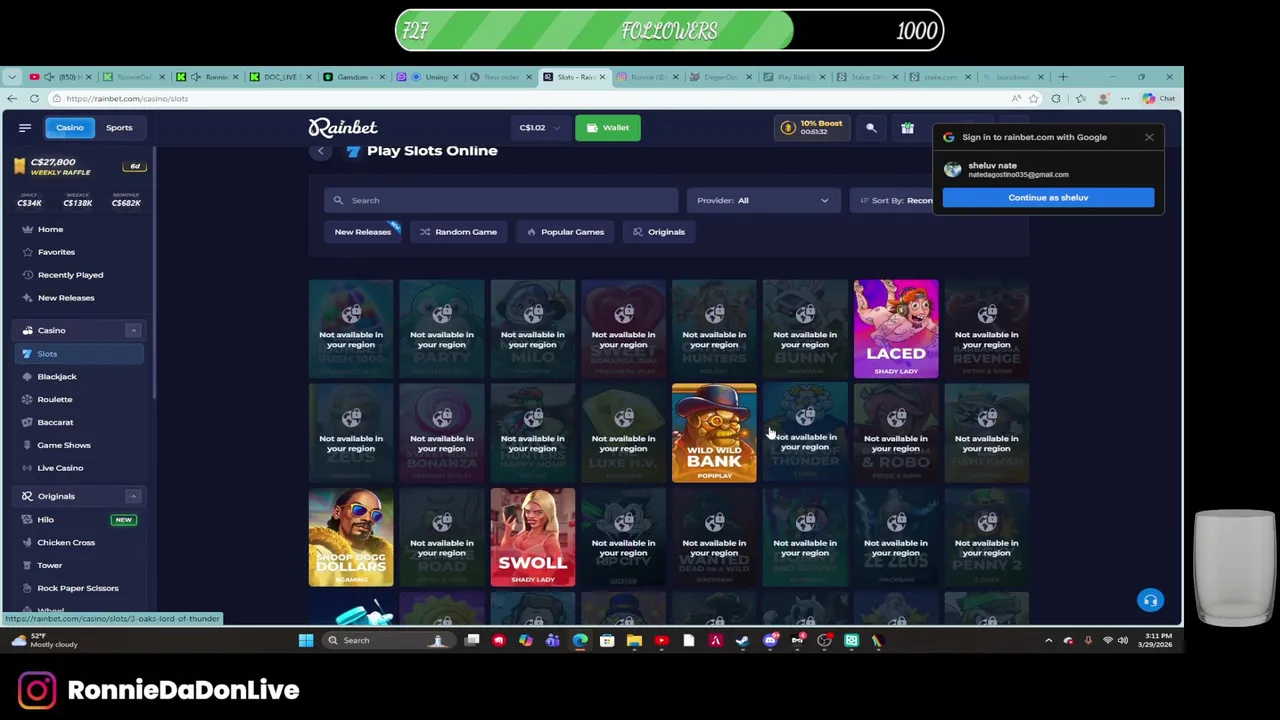This screenshot has width=1280, height=720.
Task: Collapse the Originals sidebar section
Action: (x=133, y=496)
